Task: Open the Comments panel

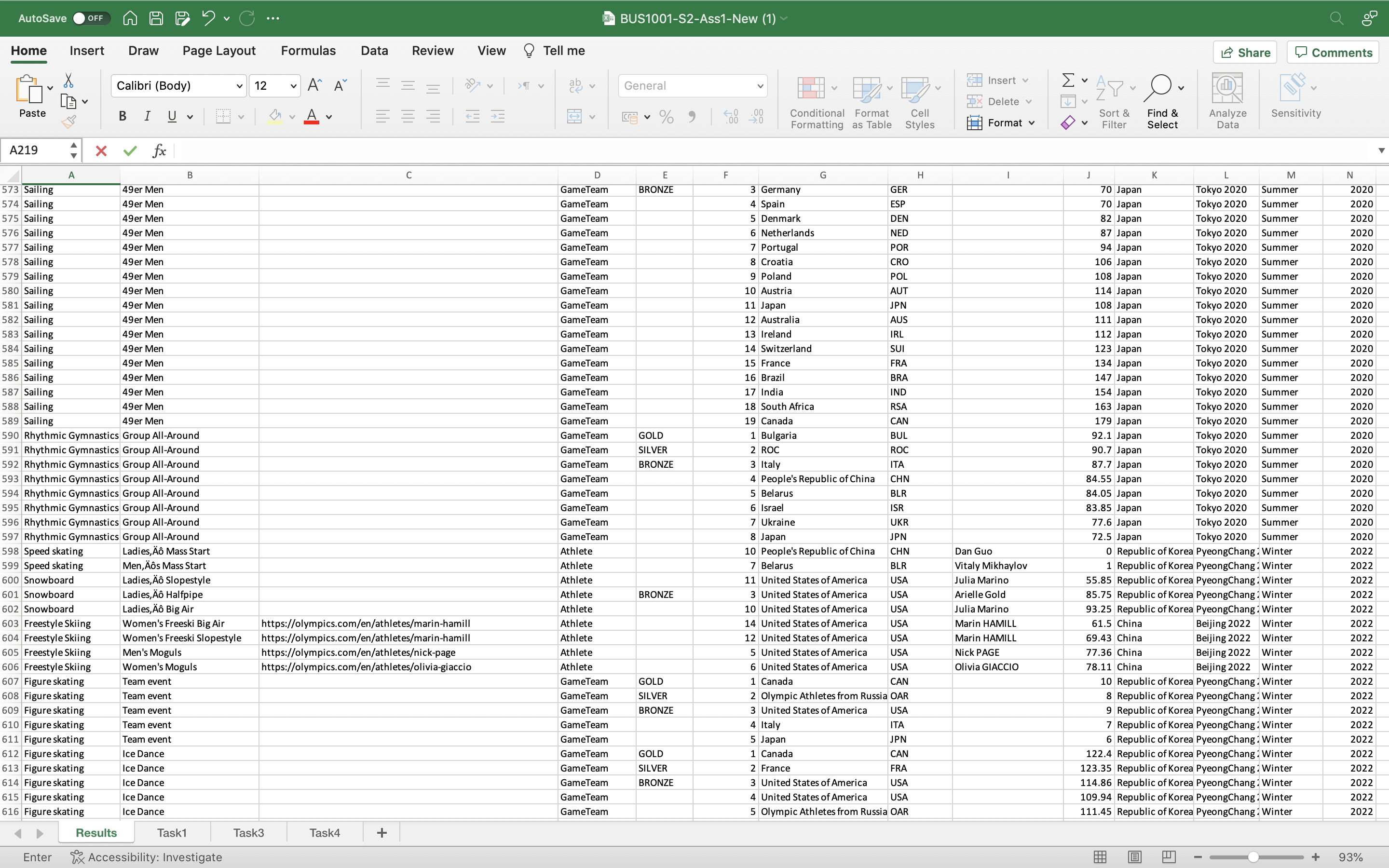Action: [1332, 52]
